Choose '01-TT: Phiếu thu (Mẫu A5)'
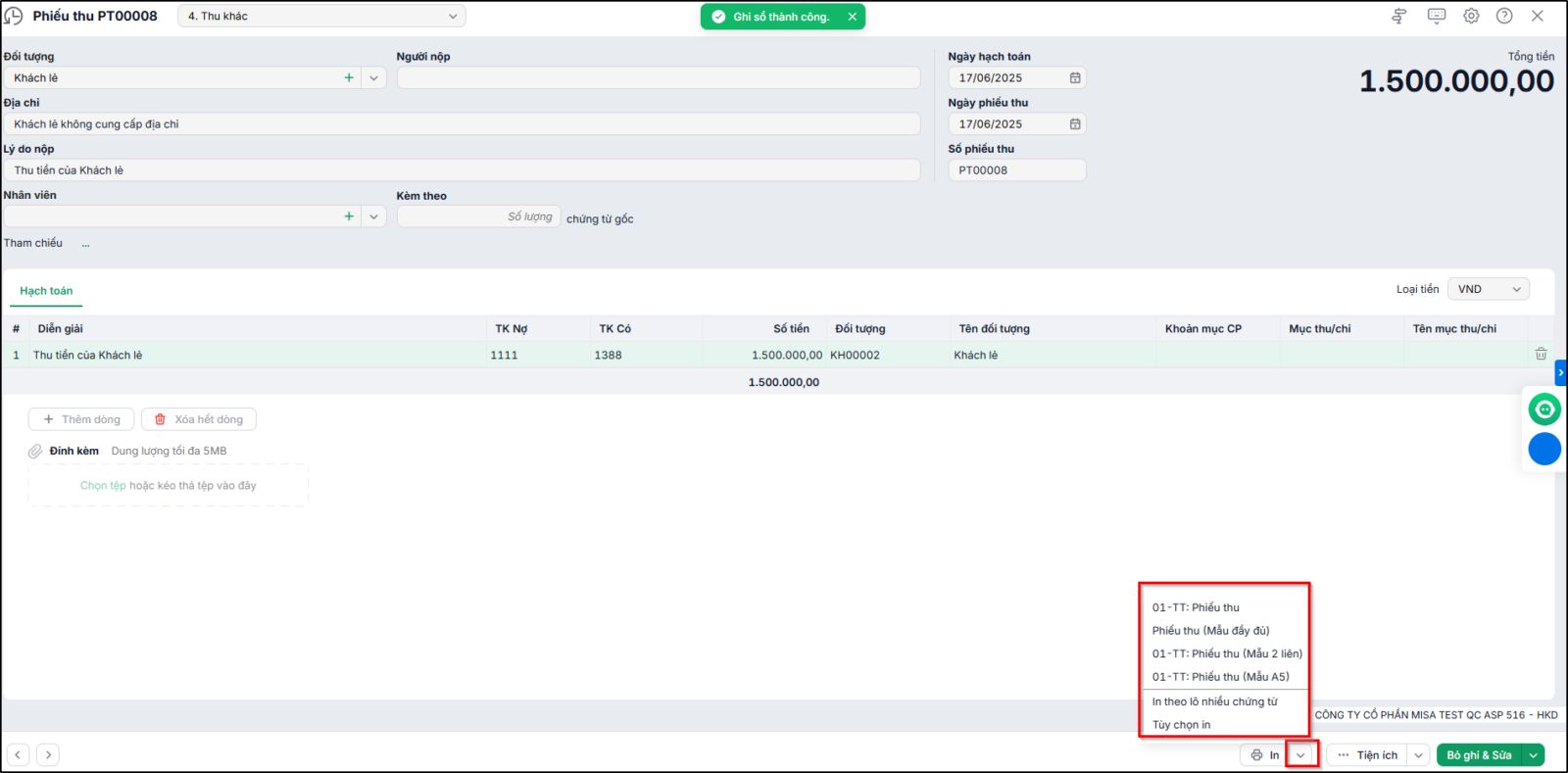 click(1220, 677)
